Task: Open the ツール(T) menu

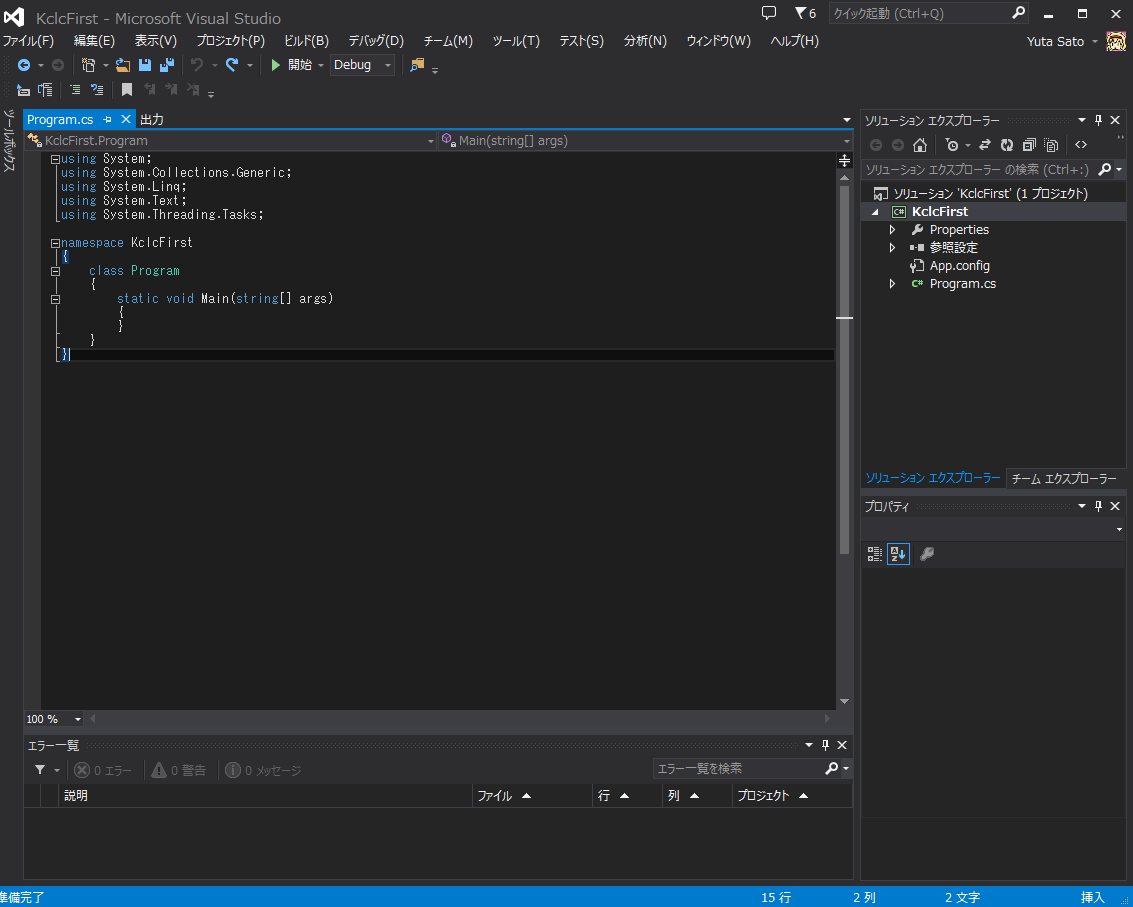Action: click(x=516, y=41)
